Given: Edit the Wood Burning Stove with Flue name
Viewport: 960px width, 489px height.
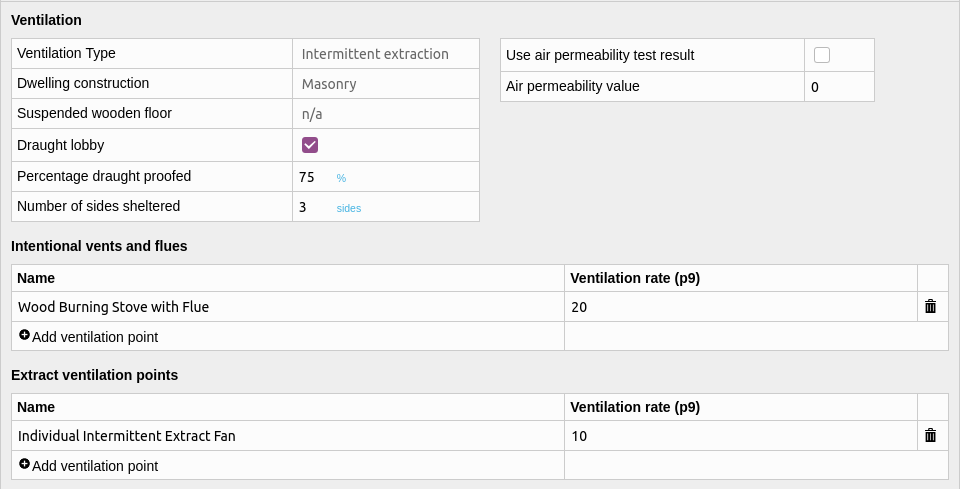Looking at the screenshot, I should coord(288,307).
